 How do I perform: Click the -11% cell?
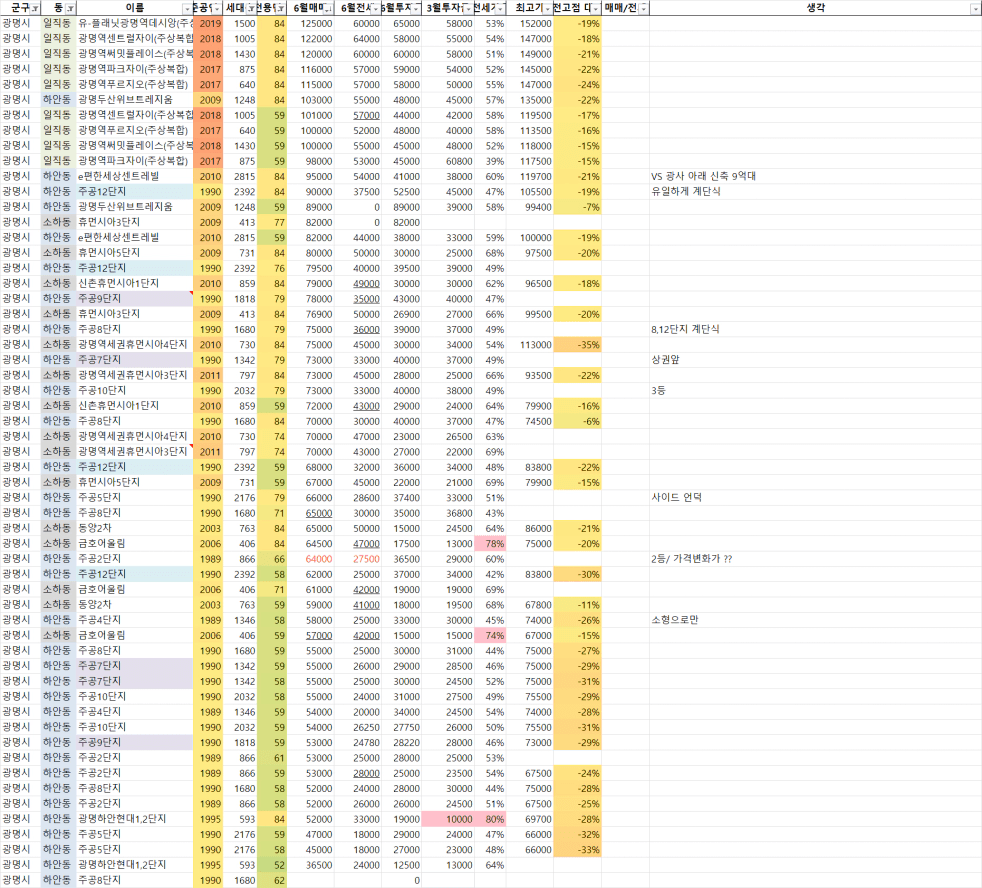[577, 605]
